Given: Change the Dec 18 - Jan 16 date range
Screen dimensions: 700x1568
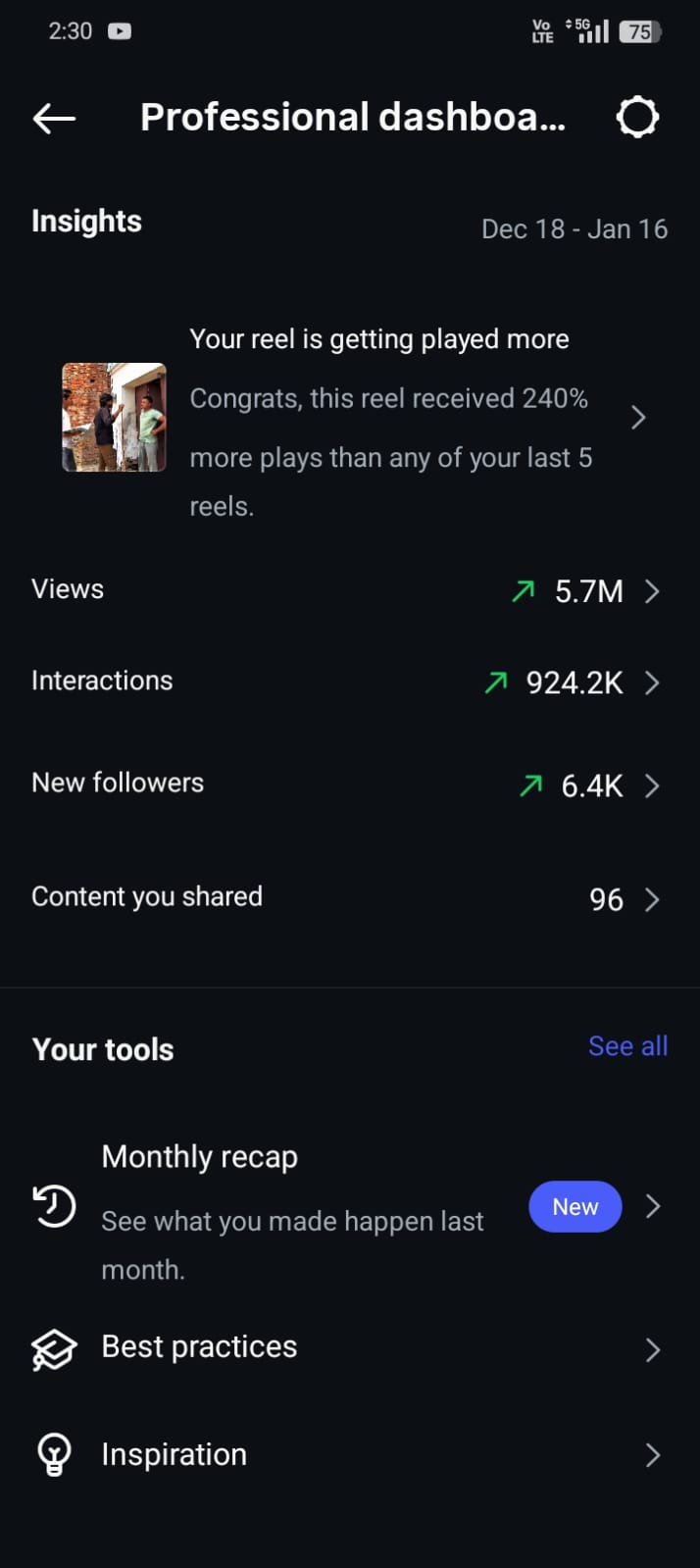Looking at the screenshot, I should coord(575,229).
